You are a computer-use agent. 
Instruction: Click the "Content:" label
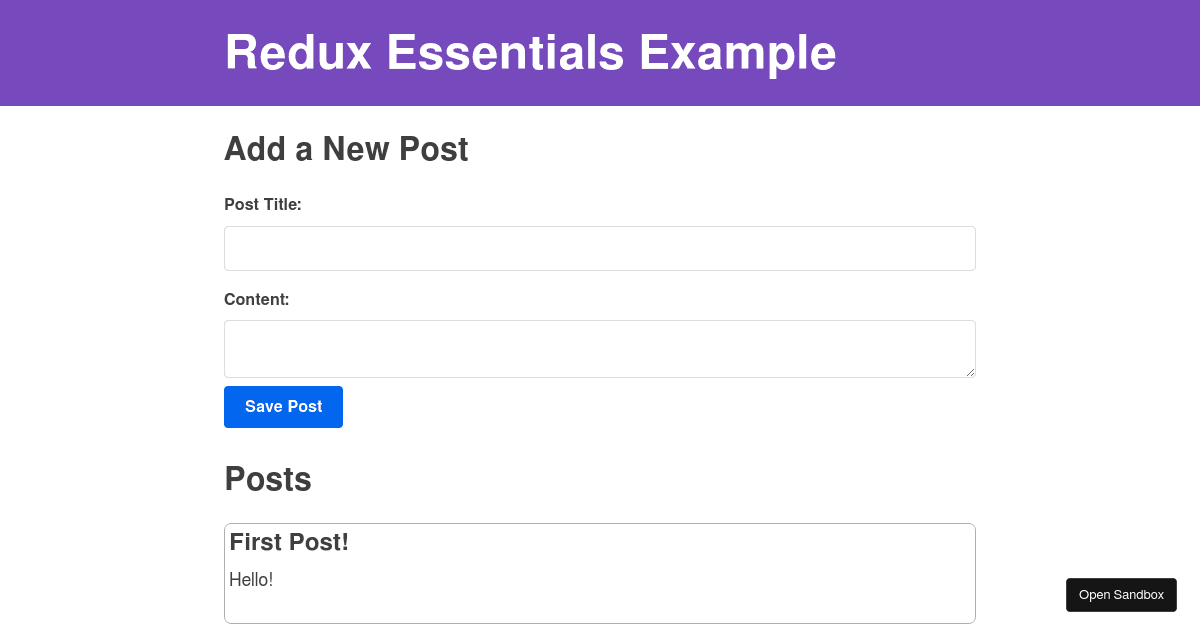point(256,299)
